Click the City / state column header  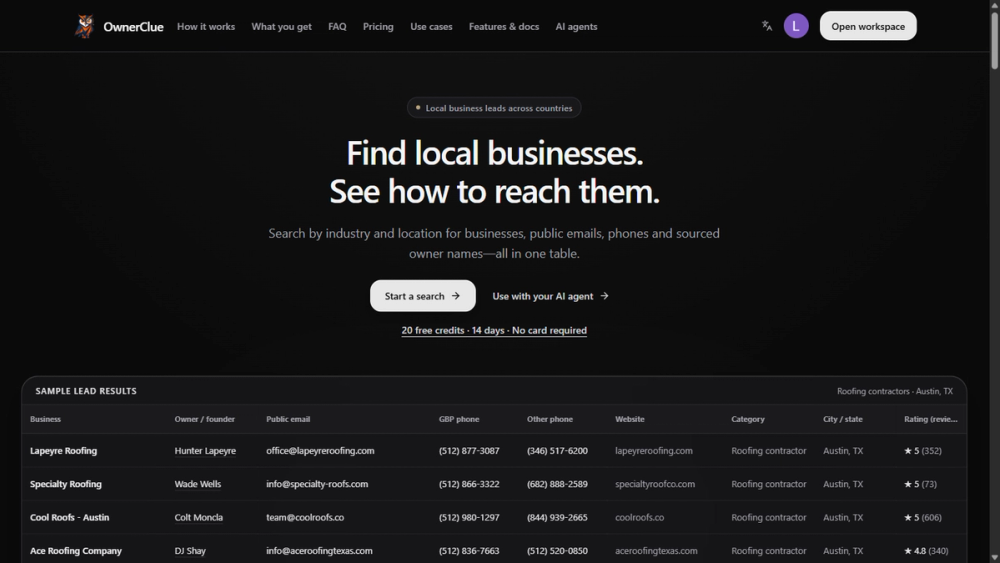(x=843, y=419)
